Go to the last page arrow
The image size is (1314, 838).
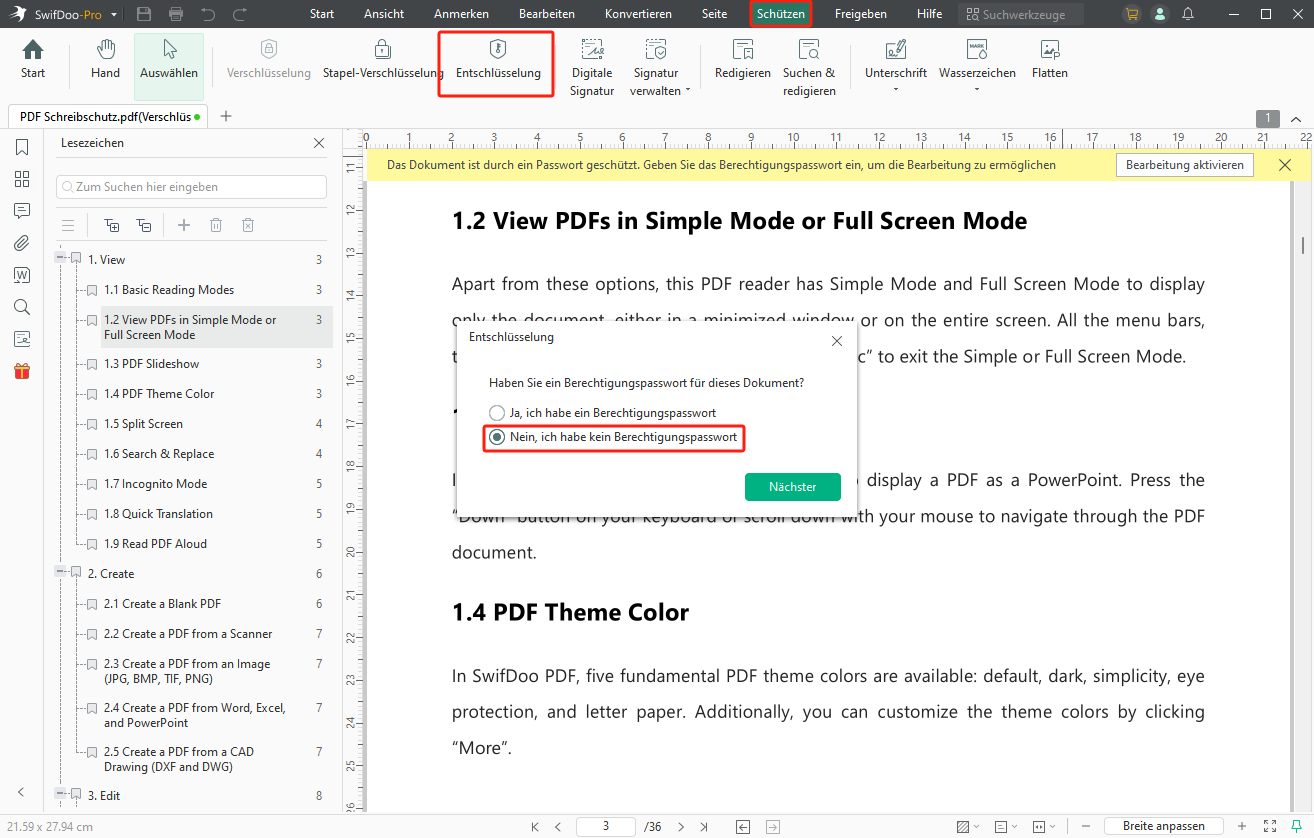705,827
